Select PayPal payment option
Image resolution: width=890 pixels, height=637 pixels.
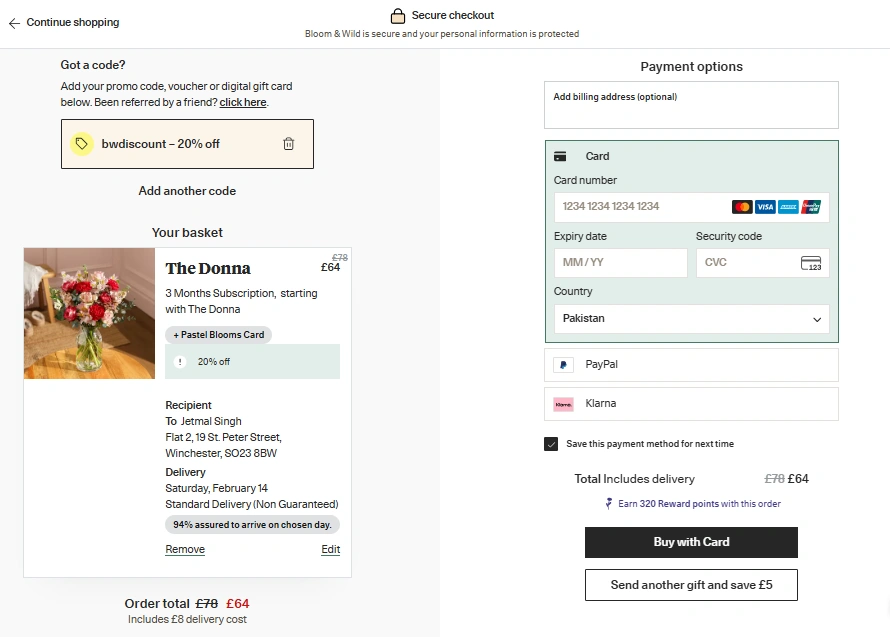691,365
